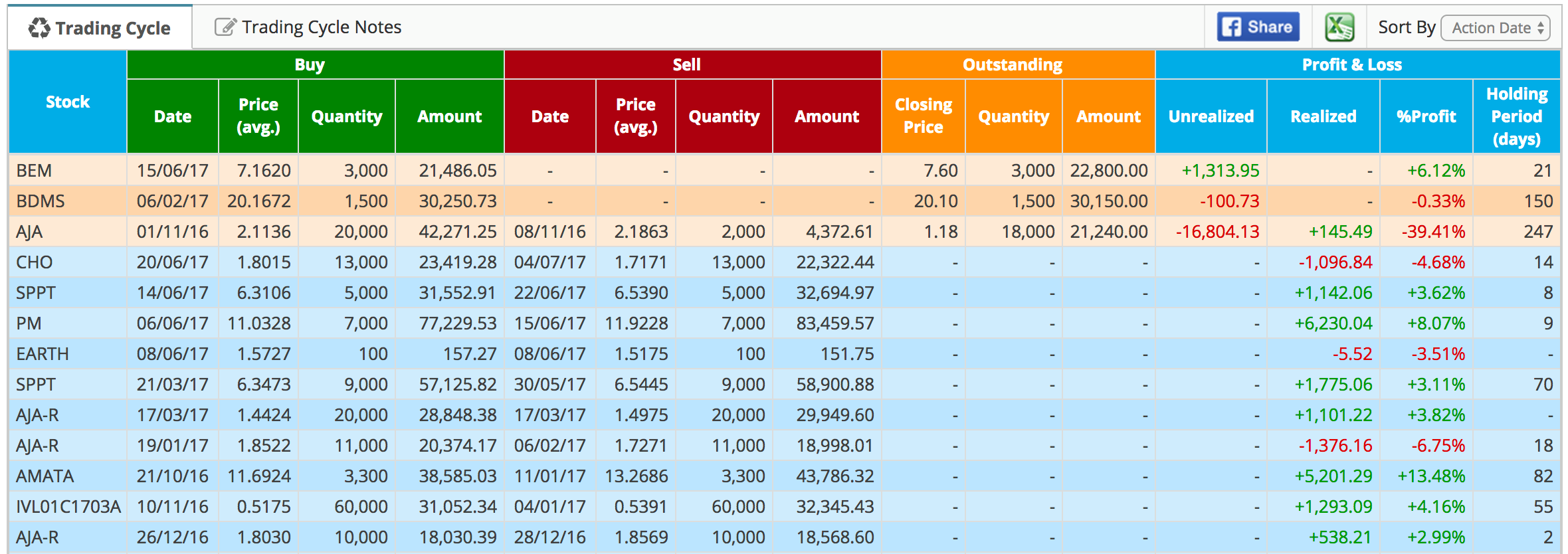Switch to the Trading Cycle tab
Image resolution: width=1568 pixels, height=554 pixels.
click(x=100, y=28)
